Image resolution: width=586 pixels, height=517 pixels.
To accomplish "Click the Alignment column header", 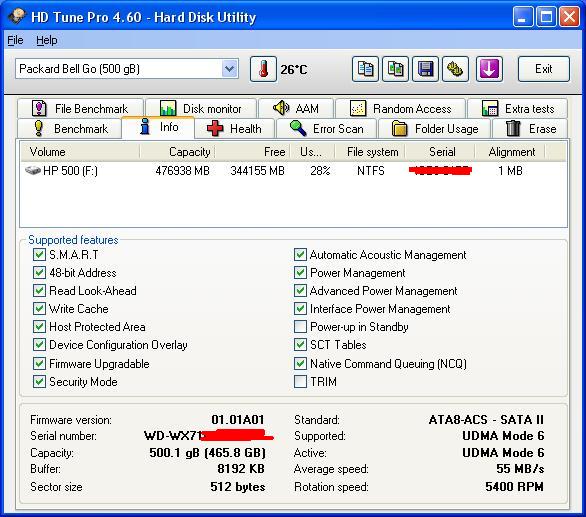I will tap(509, 152).
